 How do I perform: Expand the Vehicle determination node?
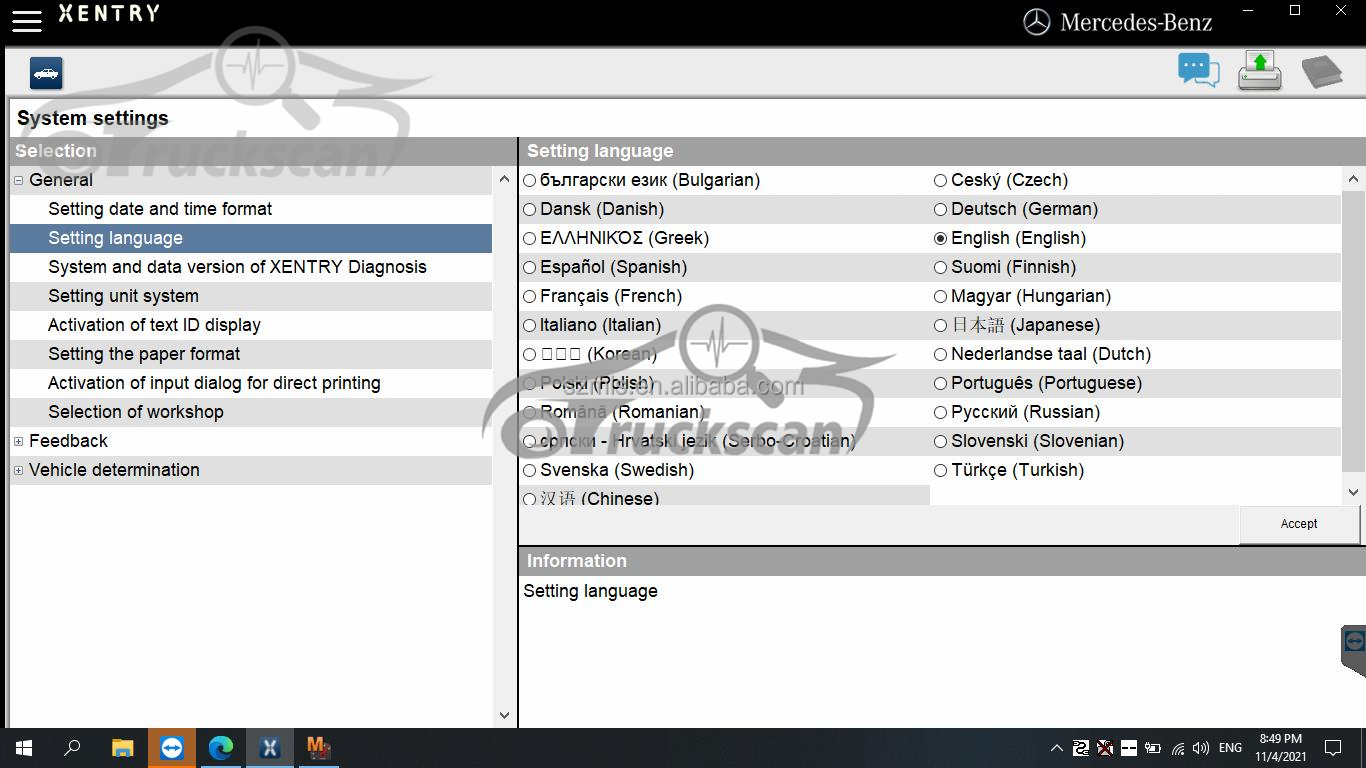tap(18, 471)
